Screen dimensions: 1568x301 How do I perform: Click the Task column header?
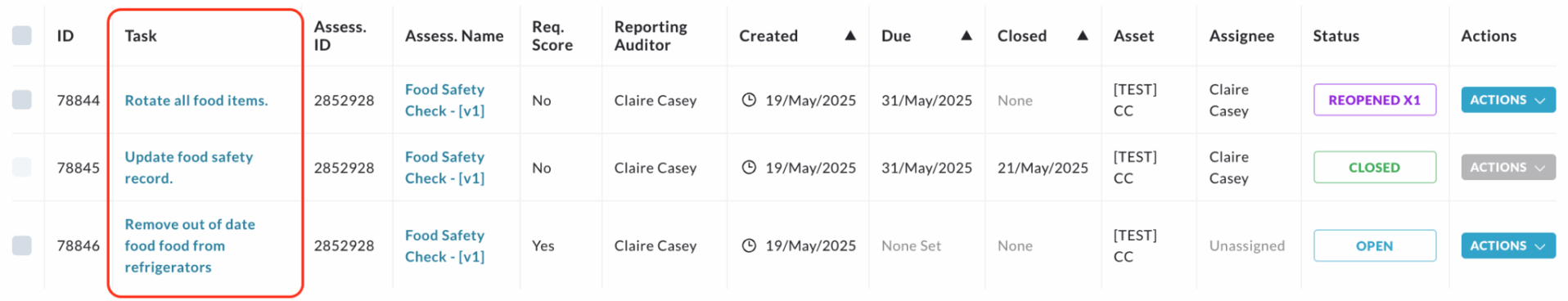click(141, 35)
